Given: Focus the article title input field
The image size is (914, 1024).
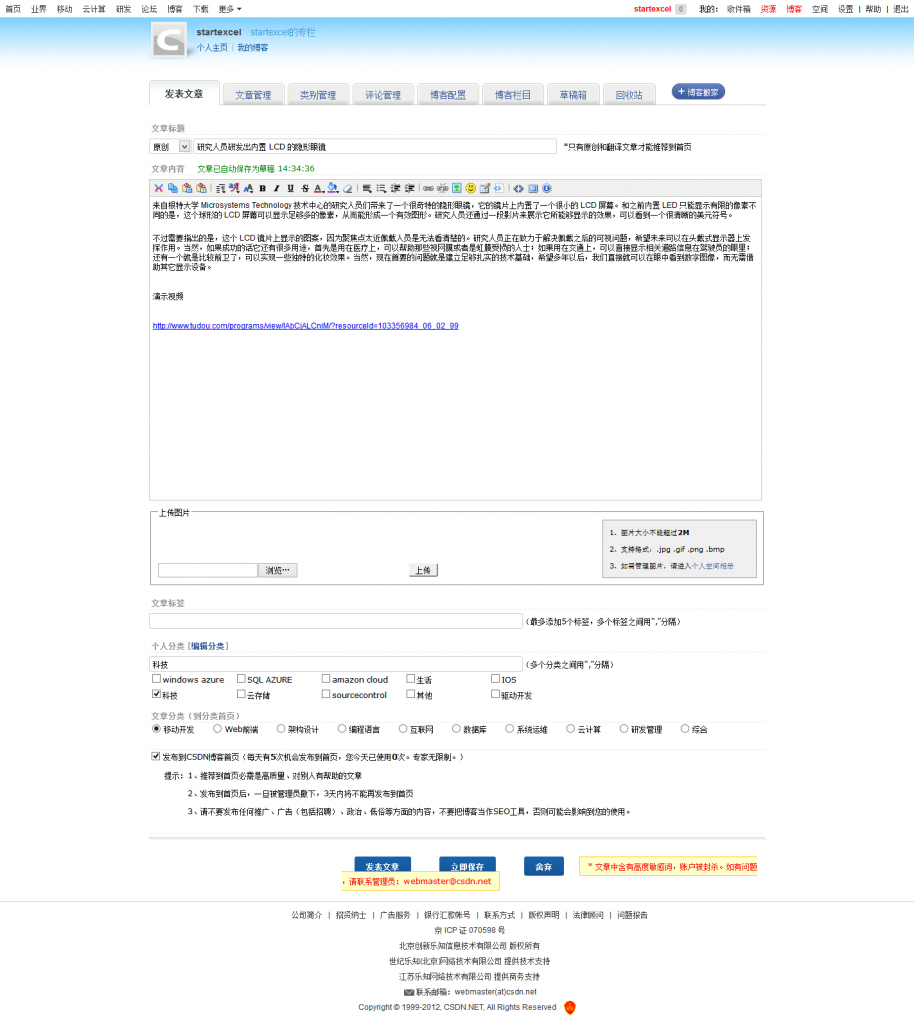Looking at the screenshot, I should pyautogui.click(x=375, y=147).
